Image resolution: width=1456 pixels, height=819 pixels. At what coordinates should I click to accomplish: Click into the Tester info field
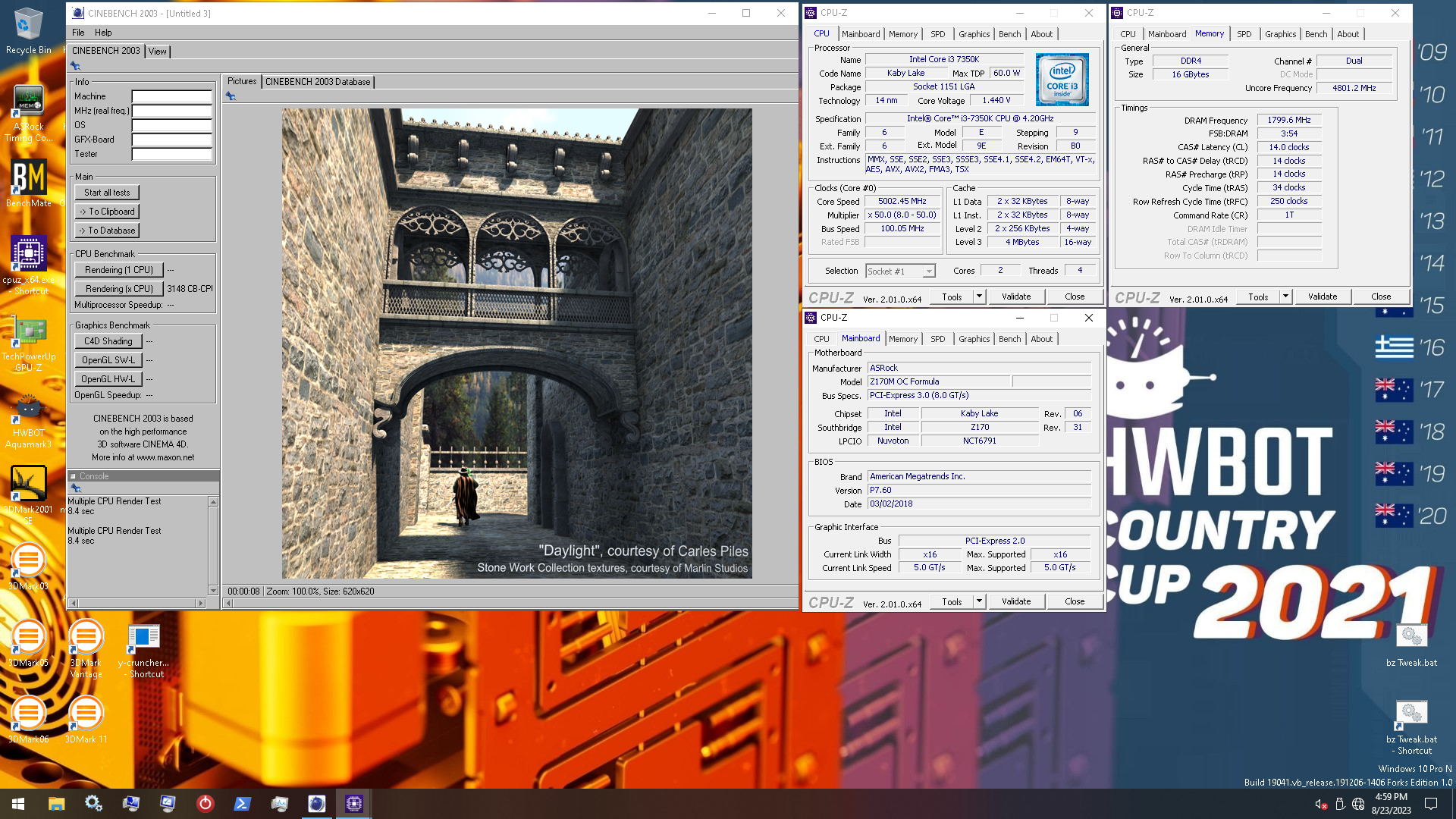click(171, 154)
